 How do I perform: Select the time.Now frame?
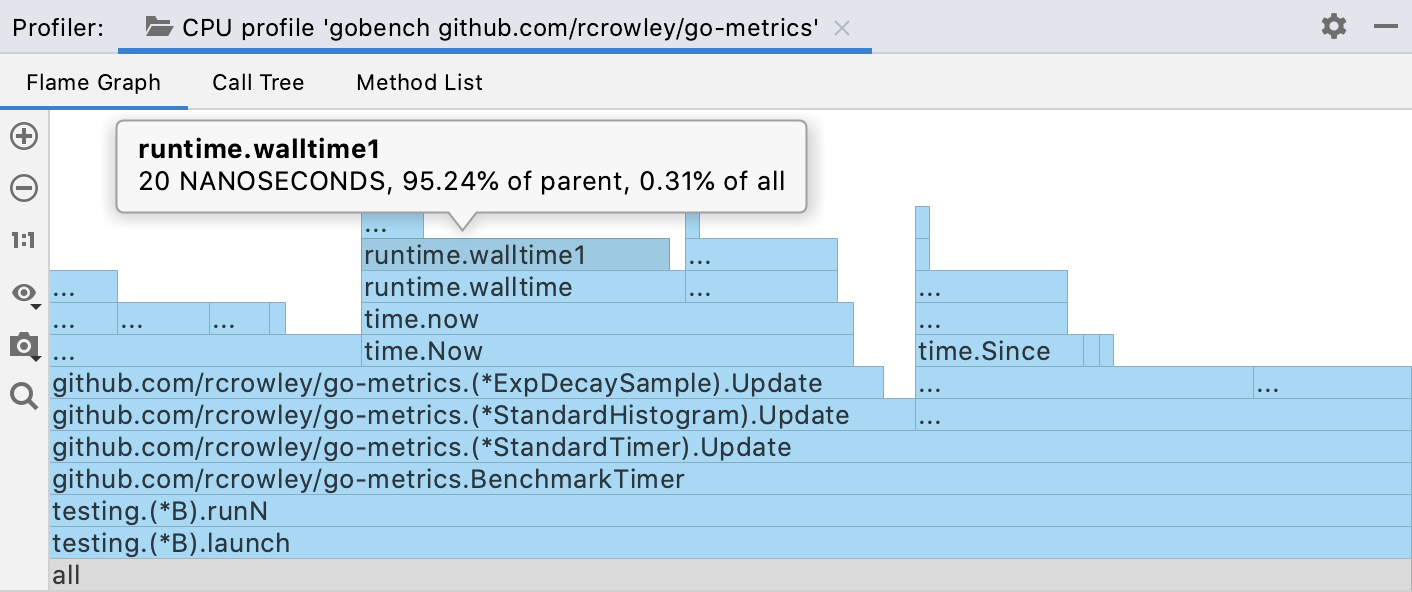(606, 351)
